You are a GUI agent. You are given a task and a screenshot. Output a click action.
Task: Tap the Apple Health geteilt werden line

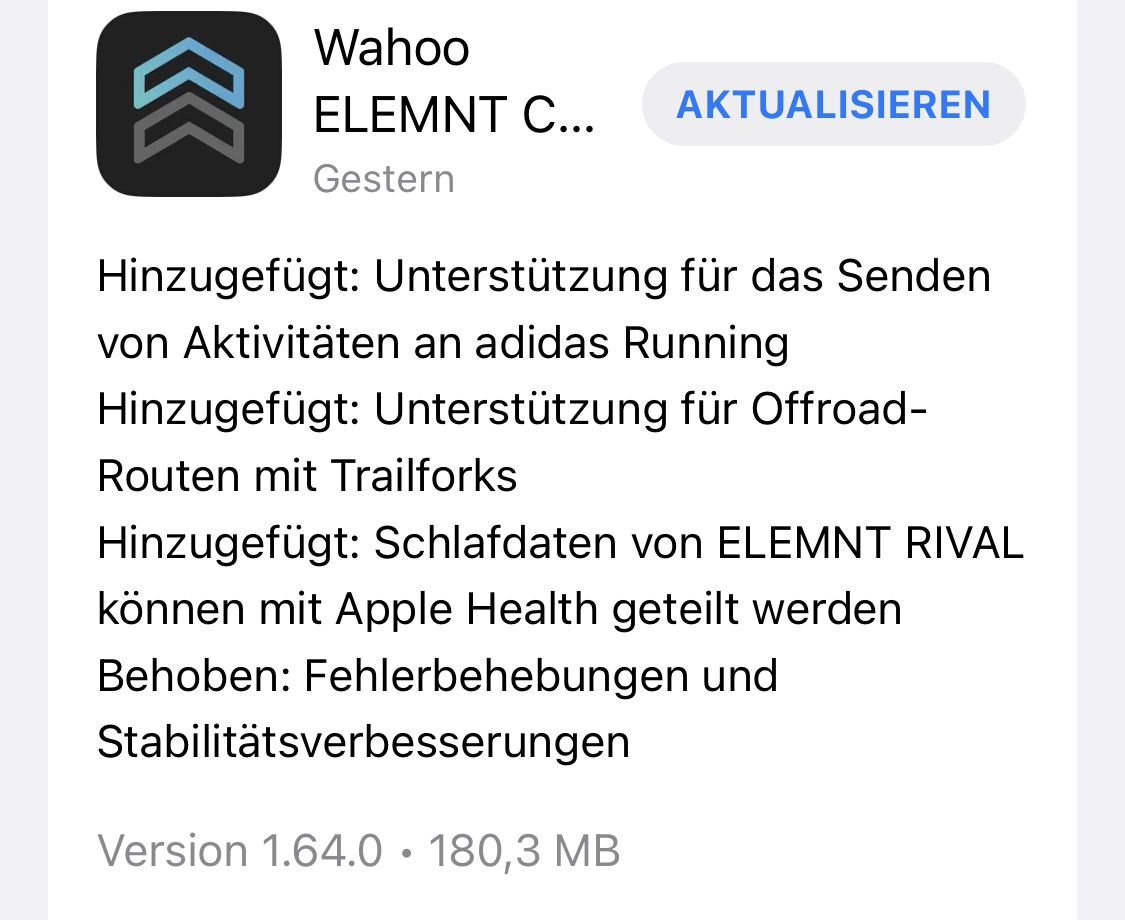499,609
